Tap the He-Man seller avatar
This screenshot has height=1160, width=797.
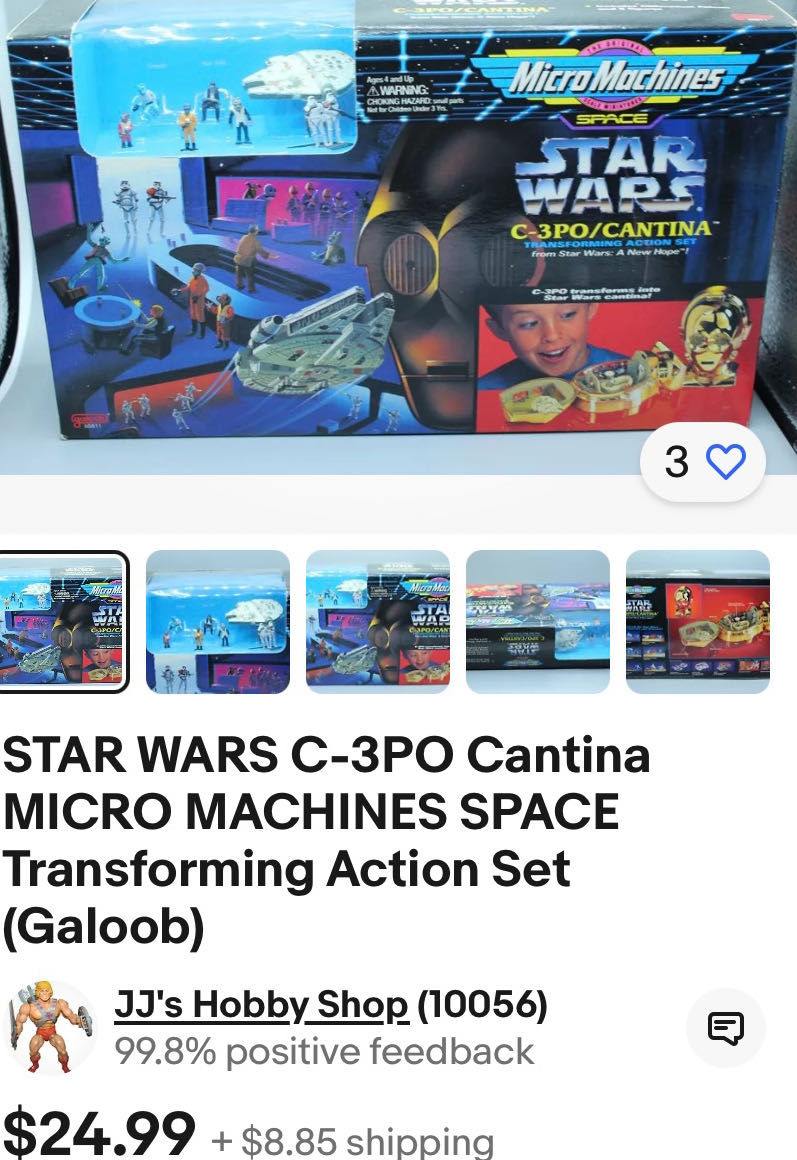tap(50, 1027)
